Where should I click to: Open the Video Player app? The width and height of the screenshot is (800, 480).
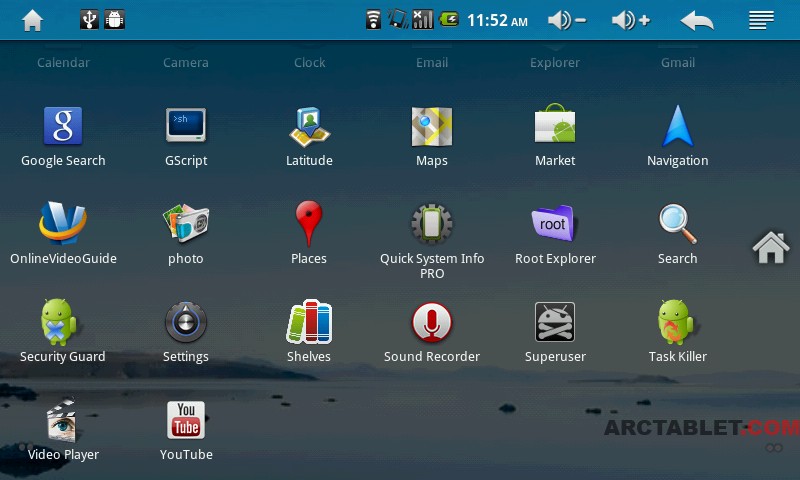[x=62, y=420]
